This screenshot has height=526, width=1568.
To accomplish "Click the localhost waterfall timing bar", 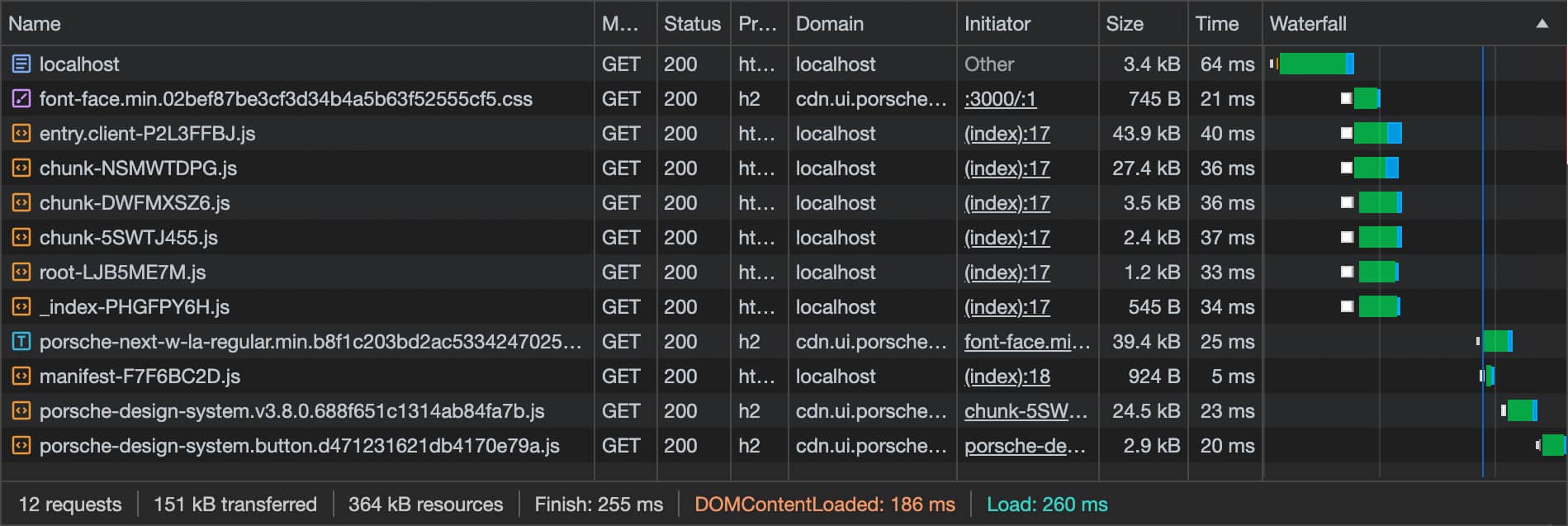I will pos(1312,64).
